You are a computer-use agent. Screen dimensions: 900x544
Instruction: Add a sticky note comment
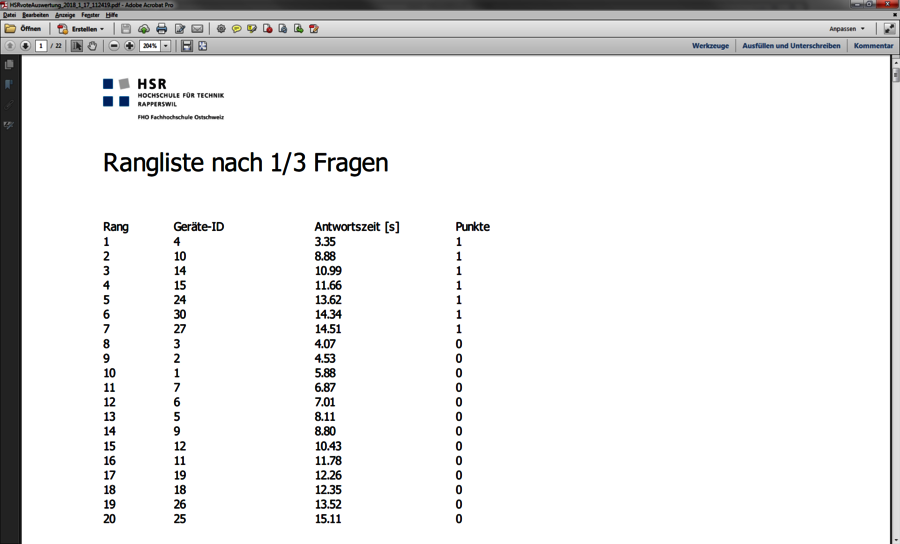pyautogui.click(x=236, y=29)
